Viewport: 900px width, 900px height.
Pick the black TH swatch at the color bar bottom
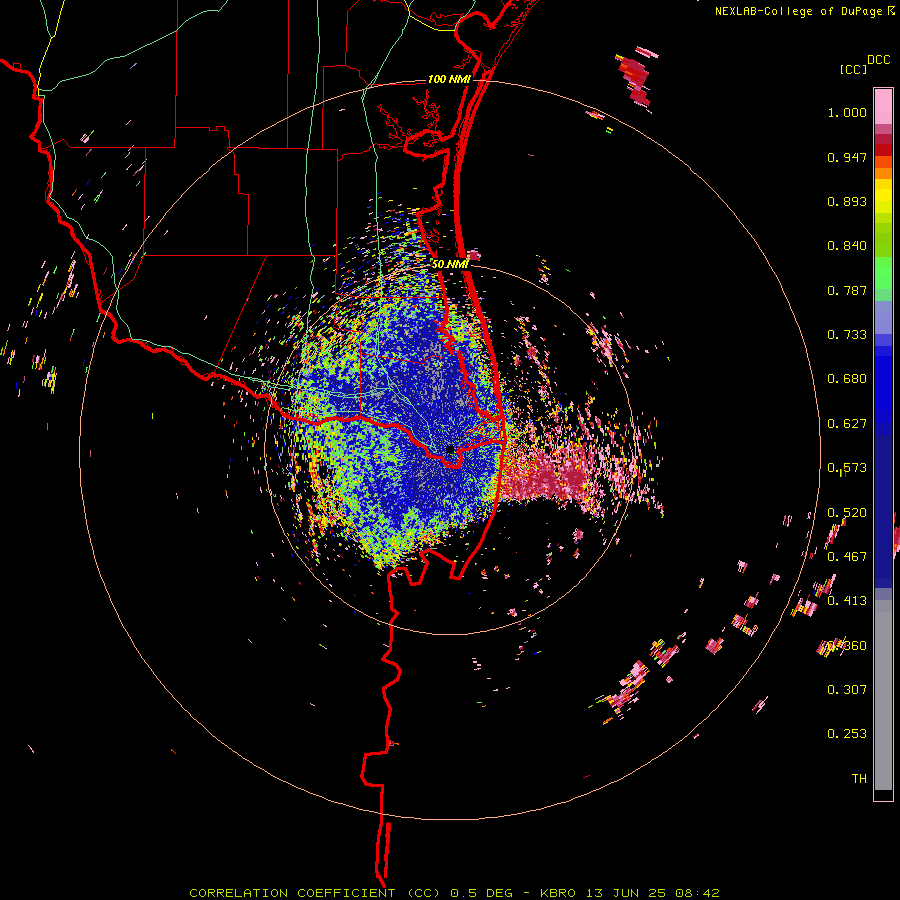[x=883, y=795]
